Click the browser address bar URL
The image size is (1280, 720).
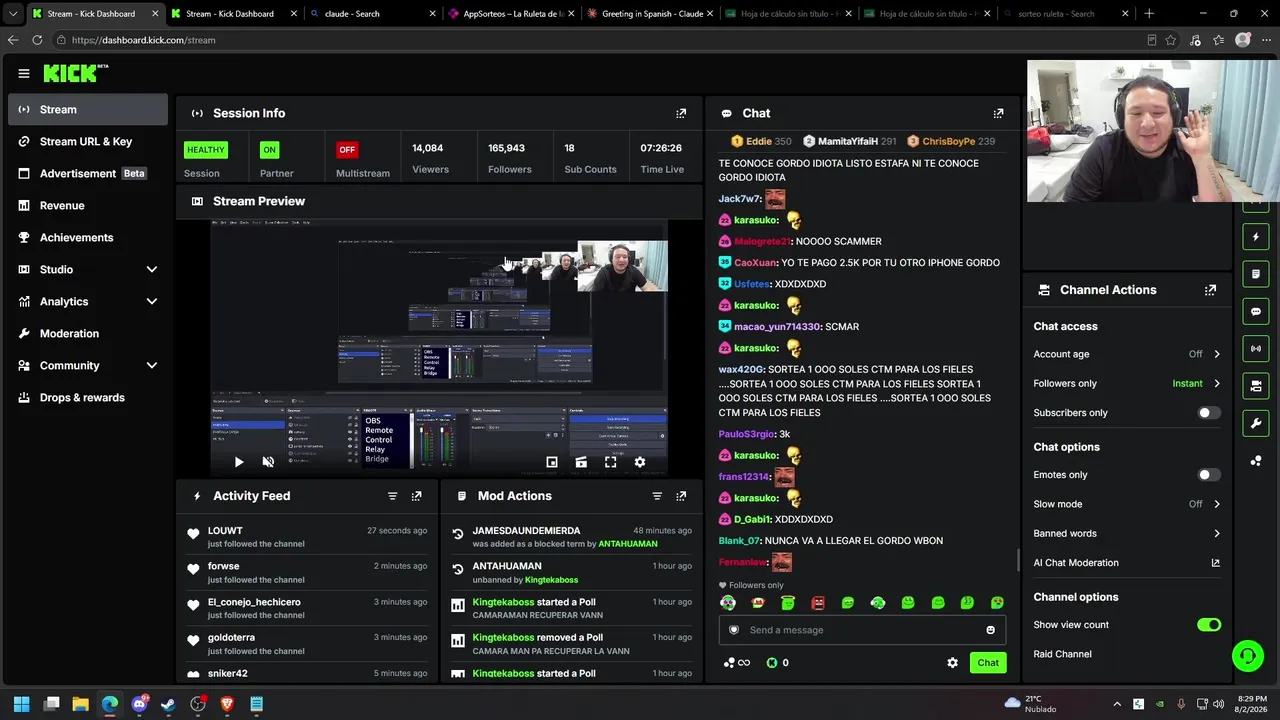click(144, 40)
